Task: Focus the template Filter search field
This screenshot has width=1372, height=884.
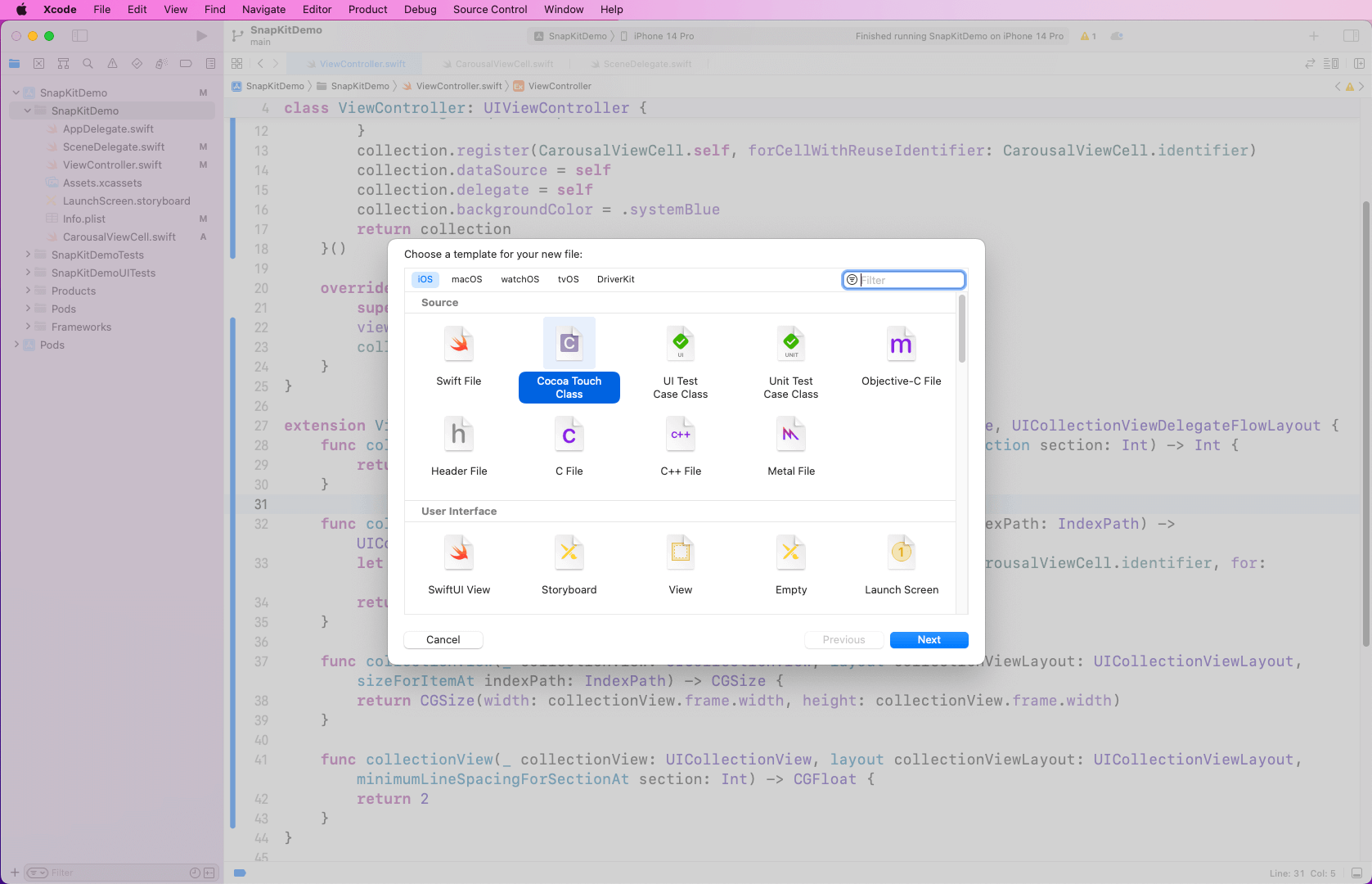Action: tap(910, 280)
